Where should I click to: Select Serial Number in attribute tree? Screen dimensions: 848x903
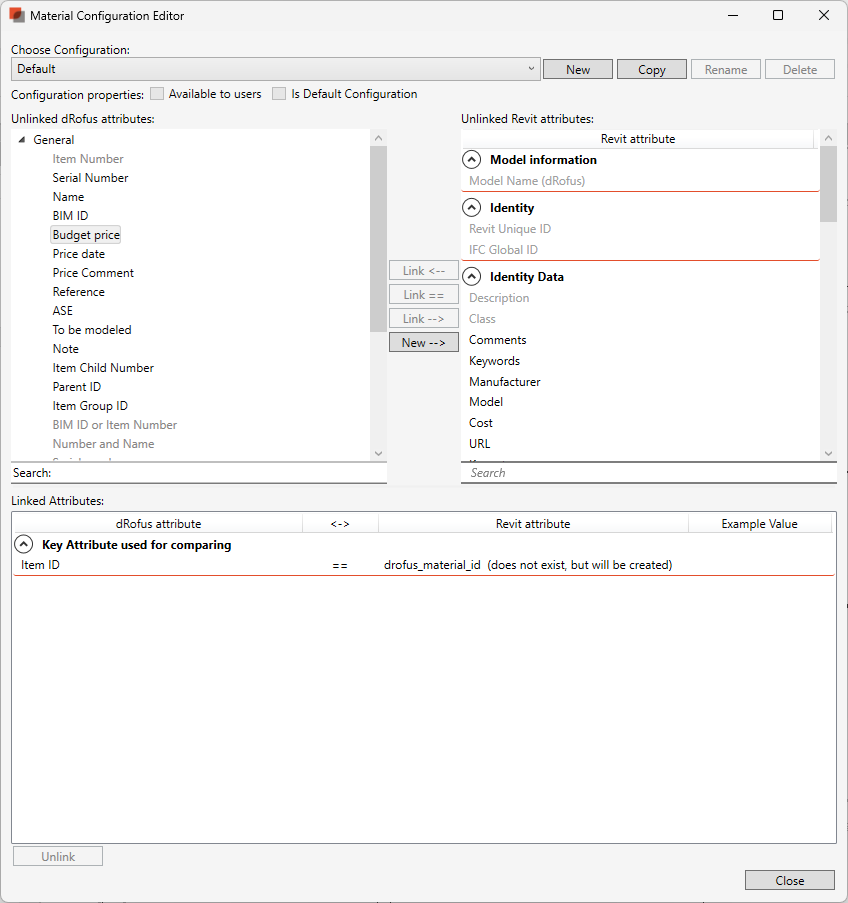(90, 178)
